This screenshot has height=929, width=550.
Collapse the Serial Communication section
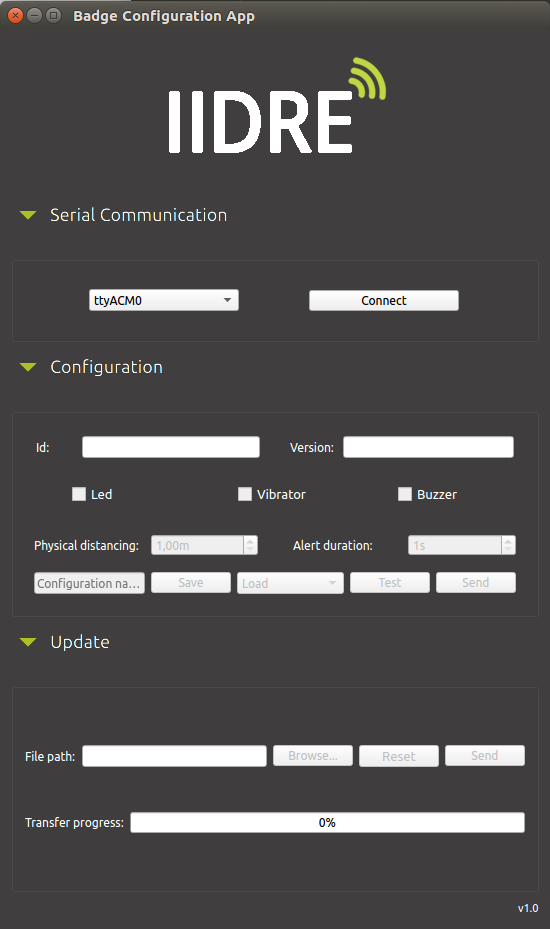coord(28,215)
